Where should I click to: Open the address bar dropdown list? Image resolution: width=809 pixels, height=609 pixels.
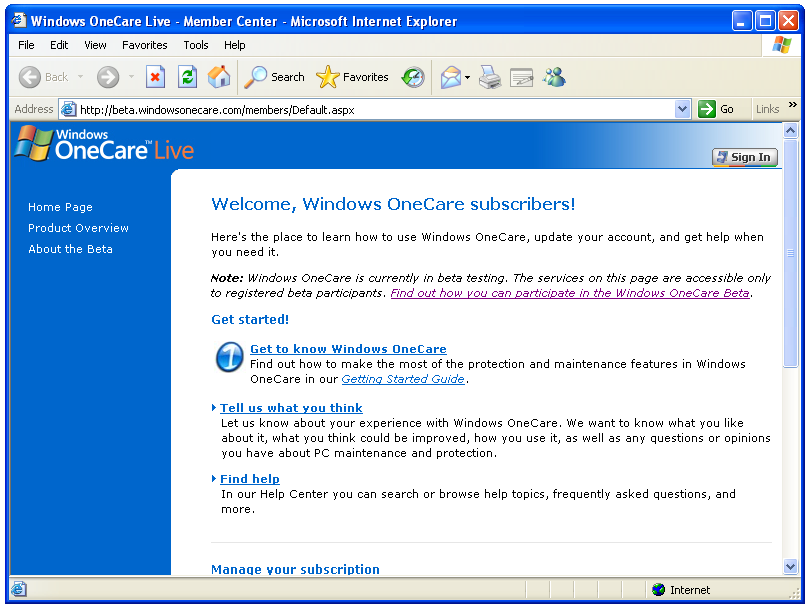682,109
